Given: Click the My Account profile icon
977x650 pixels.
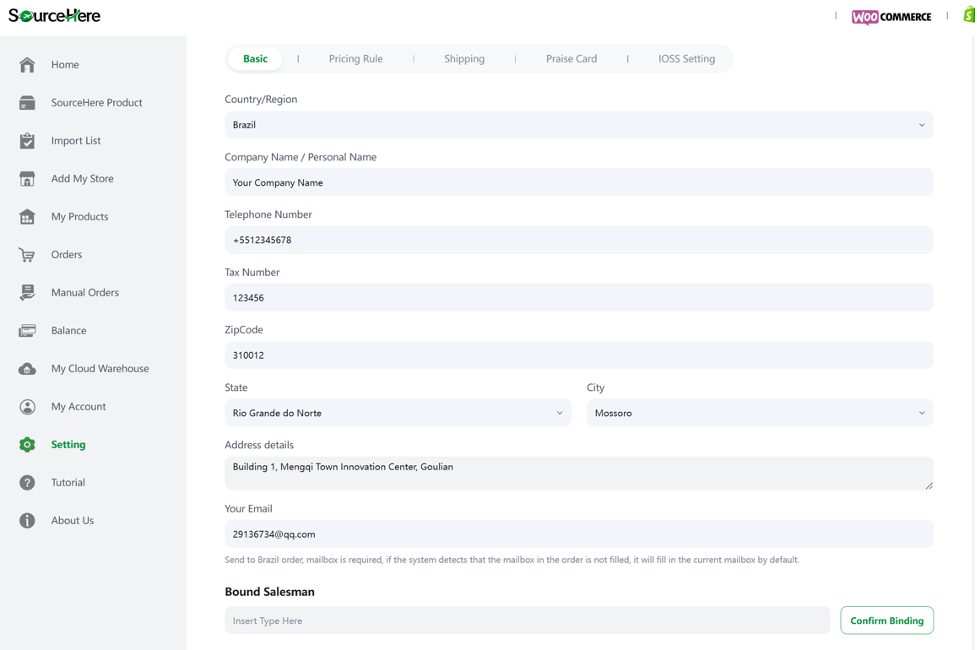Looking at the screenshot, I should point(27,407).
